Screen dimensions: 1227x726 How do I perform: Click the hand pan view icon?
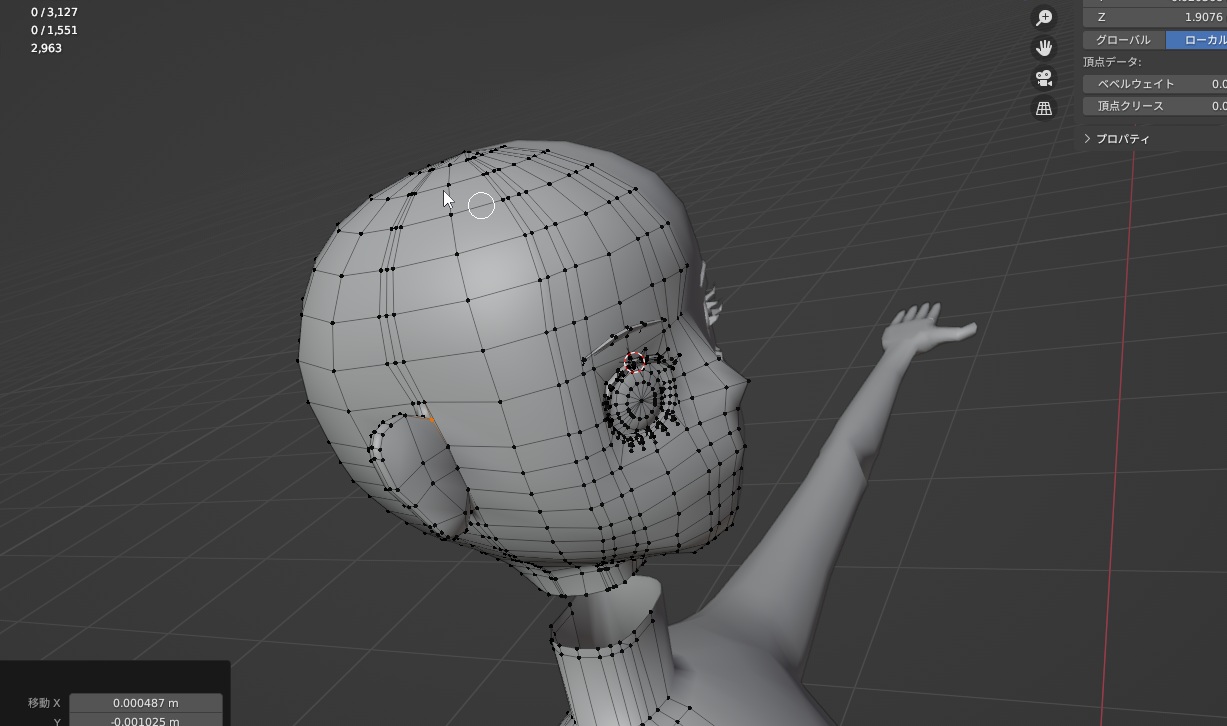point(1044,48)
